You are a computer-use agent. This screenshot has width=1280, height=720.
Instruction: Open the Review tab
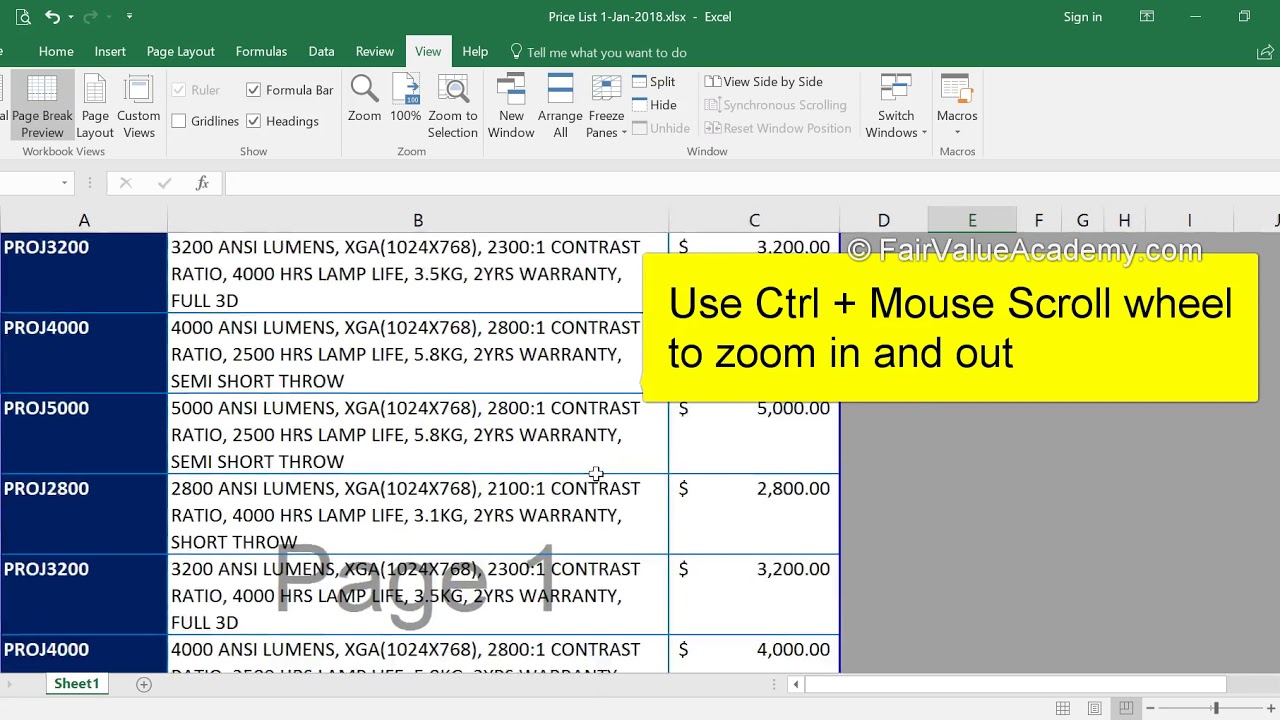374,52
